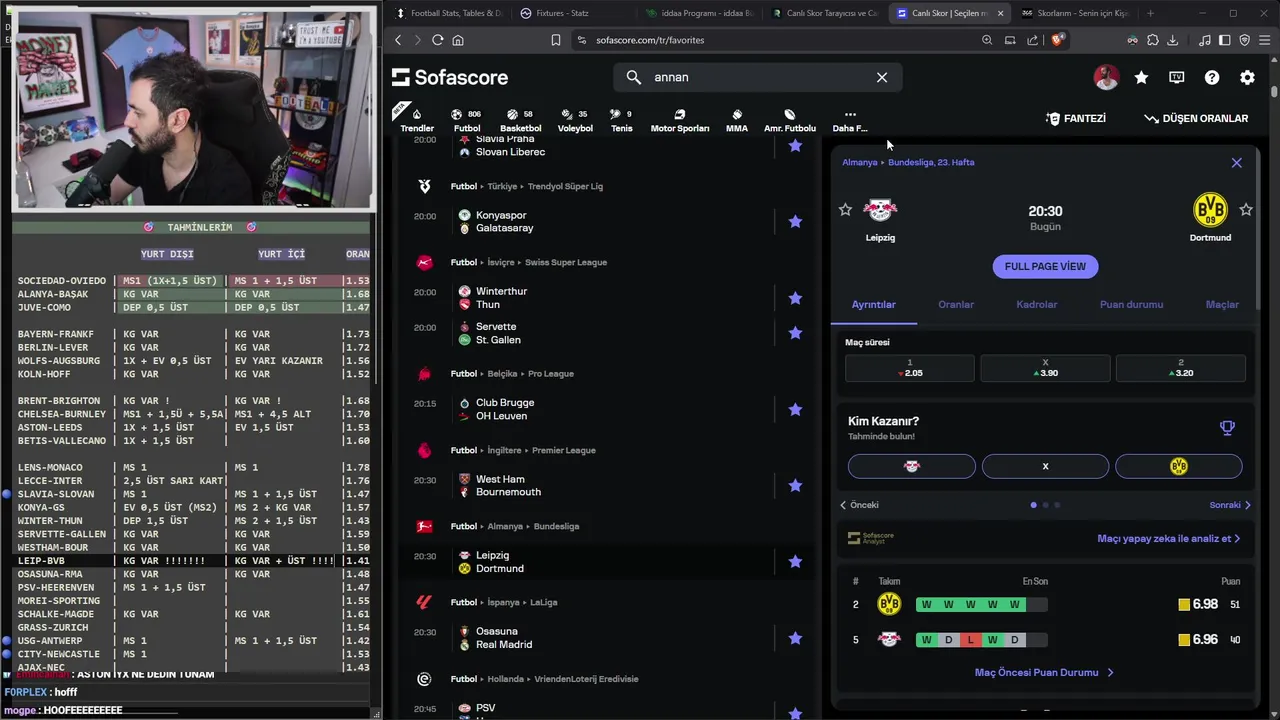Favorite Dortmund team in match panel
1280x720 pixels.
click(x=1246, y=209)
